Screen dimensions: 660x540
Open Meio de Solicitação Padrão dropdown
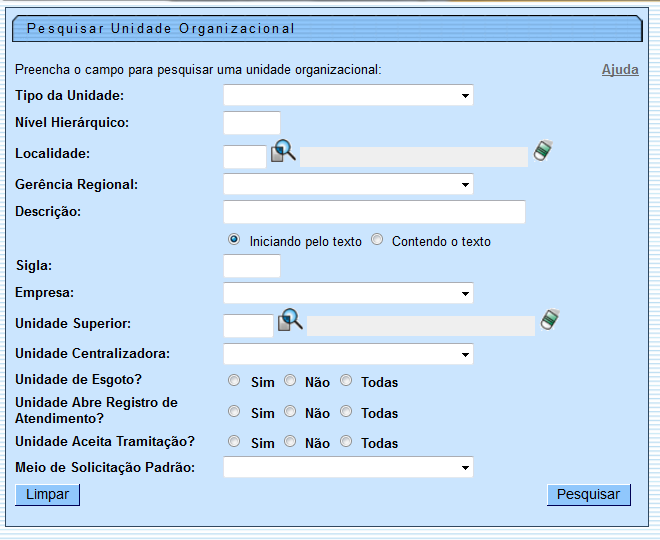pyautogui.click(x=348, y=467)
